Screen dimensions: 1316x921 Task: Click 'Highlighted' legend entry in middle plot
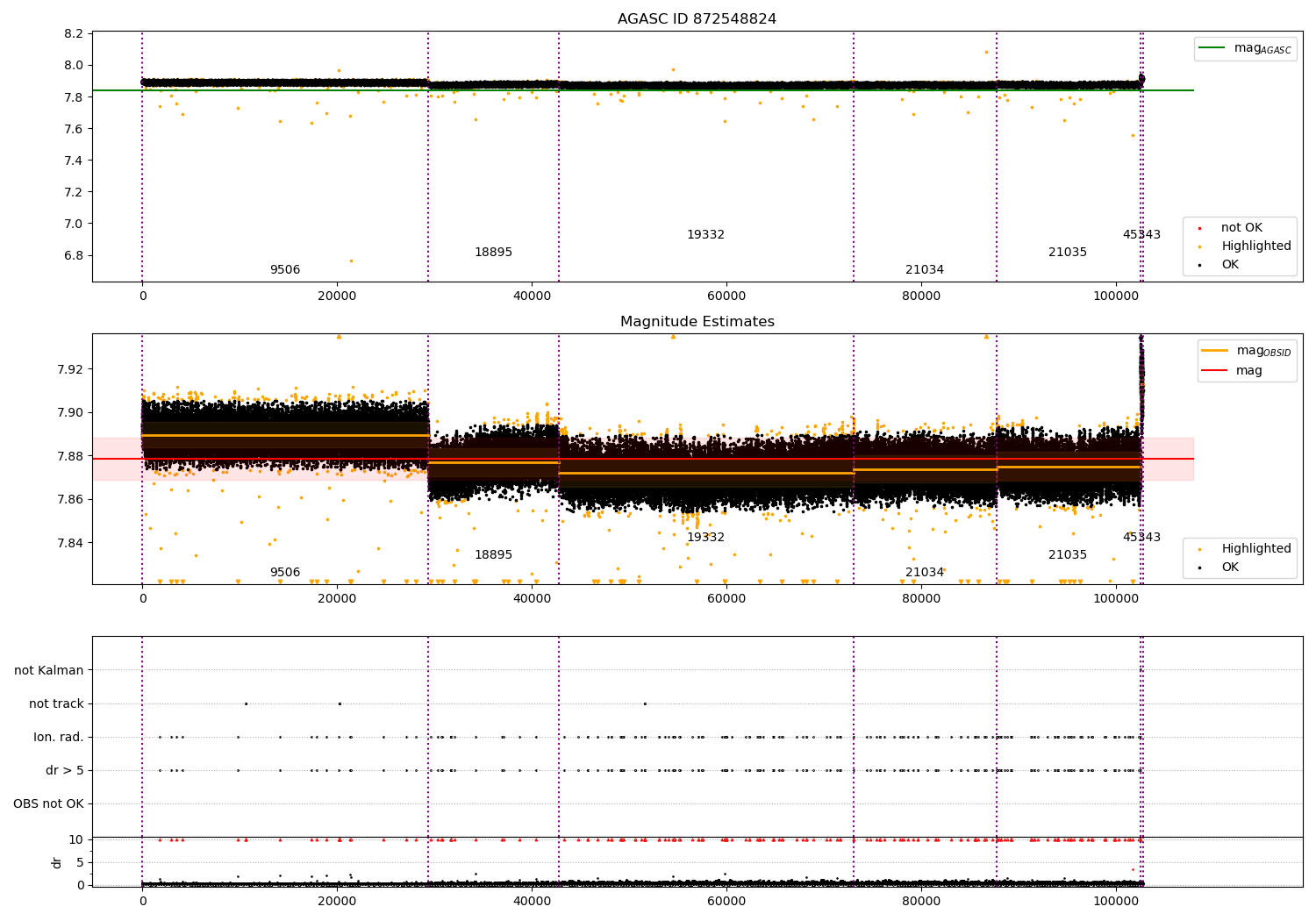[1246, 549]
